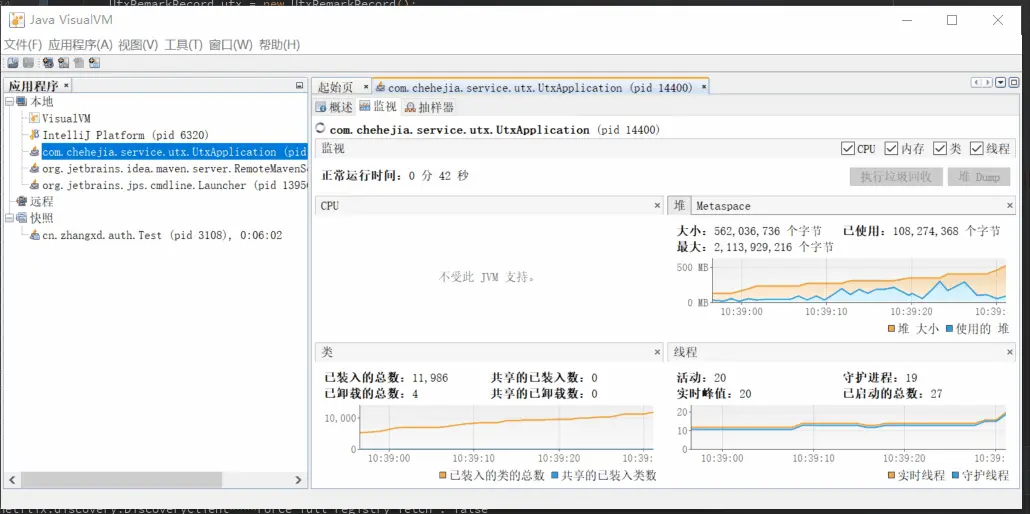Select the Metaspace memory tab
The width and height of the screenshot is (1030, 514).
tap(723, 206)
